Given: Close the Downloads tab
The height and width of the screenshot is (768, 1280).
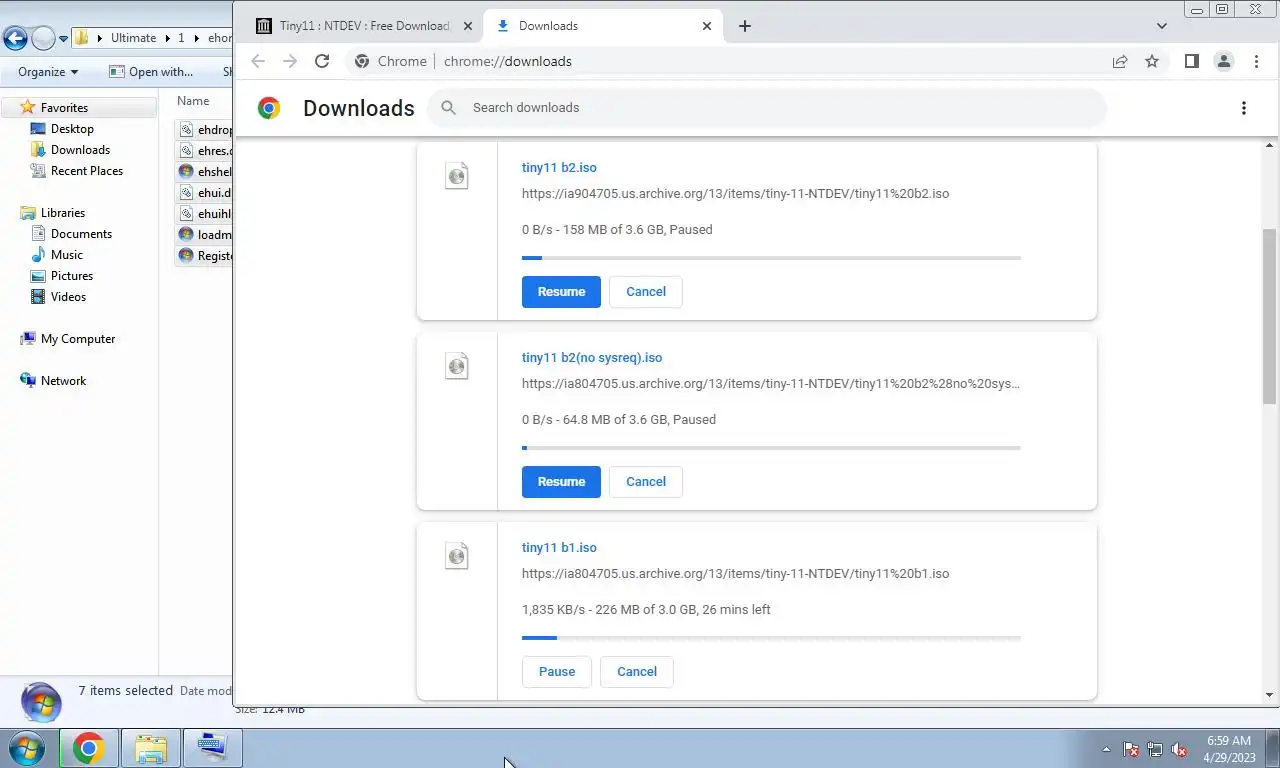Looking at the screenshot, I should 707,26.
